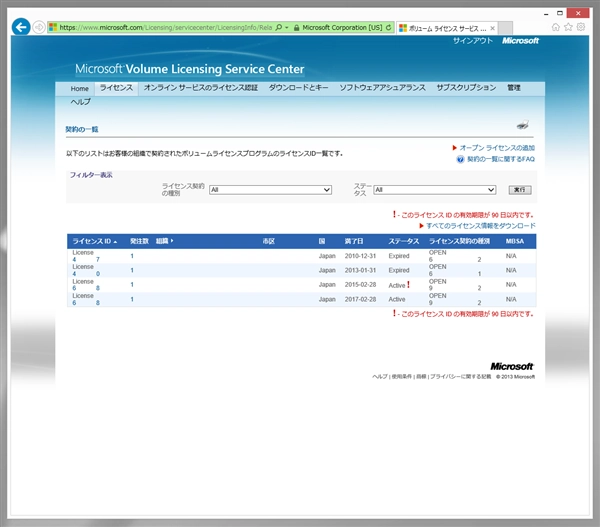Click the browser Home icon

coord(556,27)
